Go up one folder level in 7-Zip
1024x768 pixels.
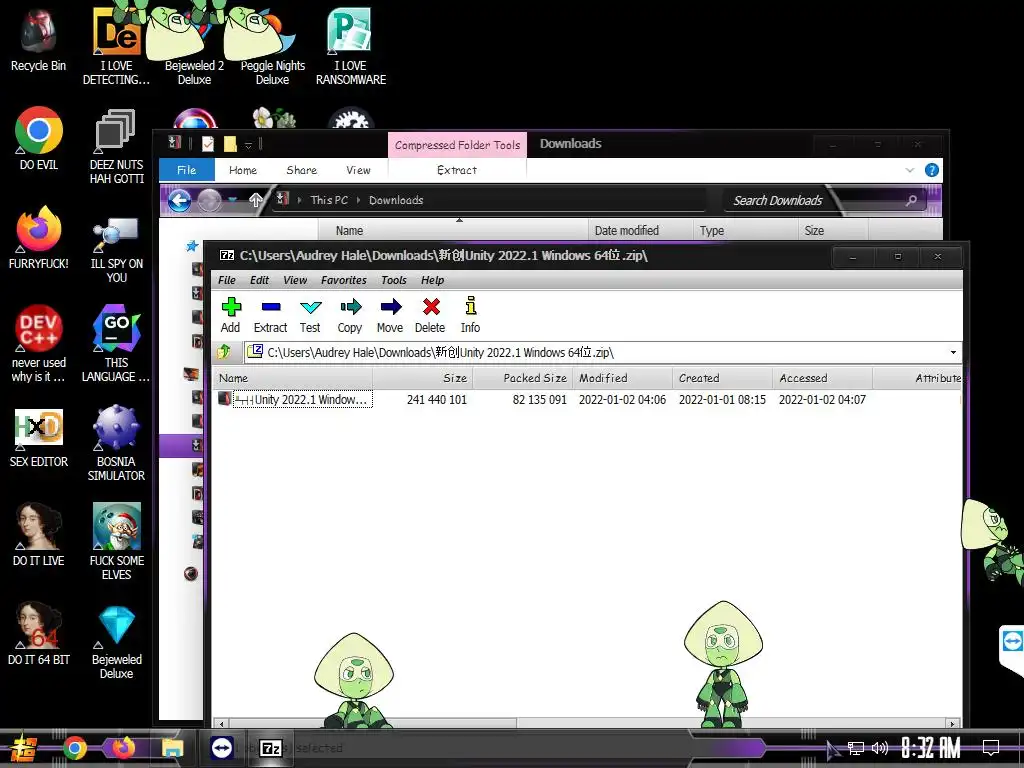click(x=224, y=352)
